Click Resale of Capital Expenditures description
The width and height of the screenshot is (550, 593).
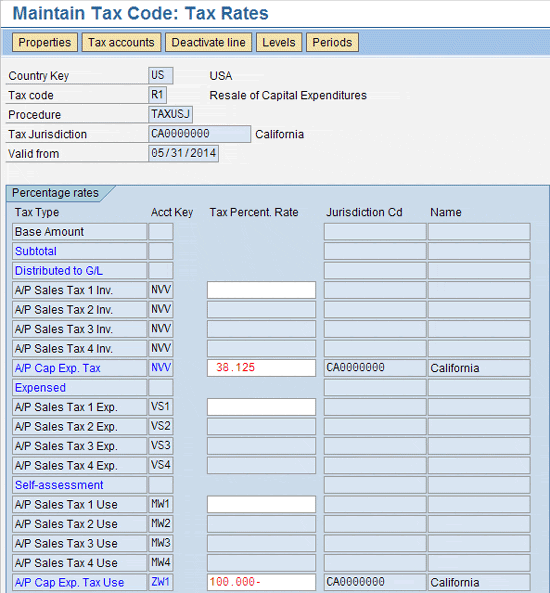288,95
